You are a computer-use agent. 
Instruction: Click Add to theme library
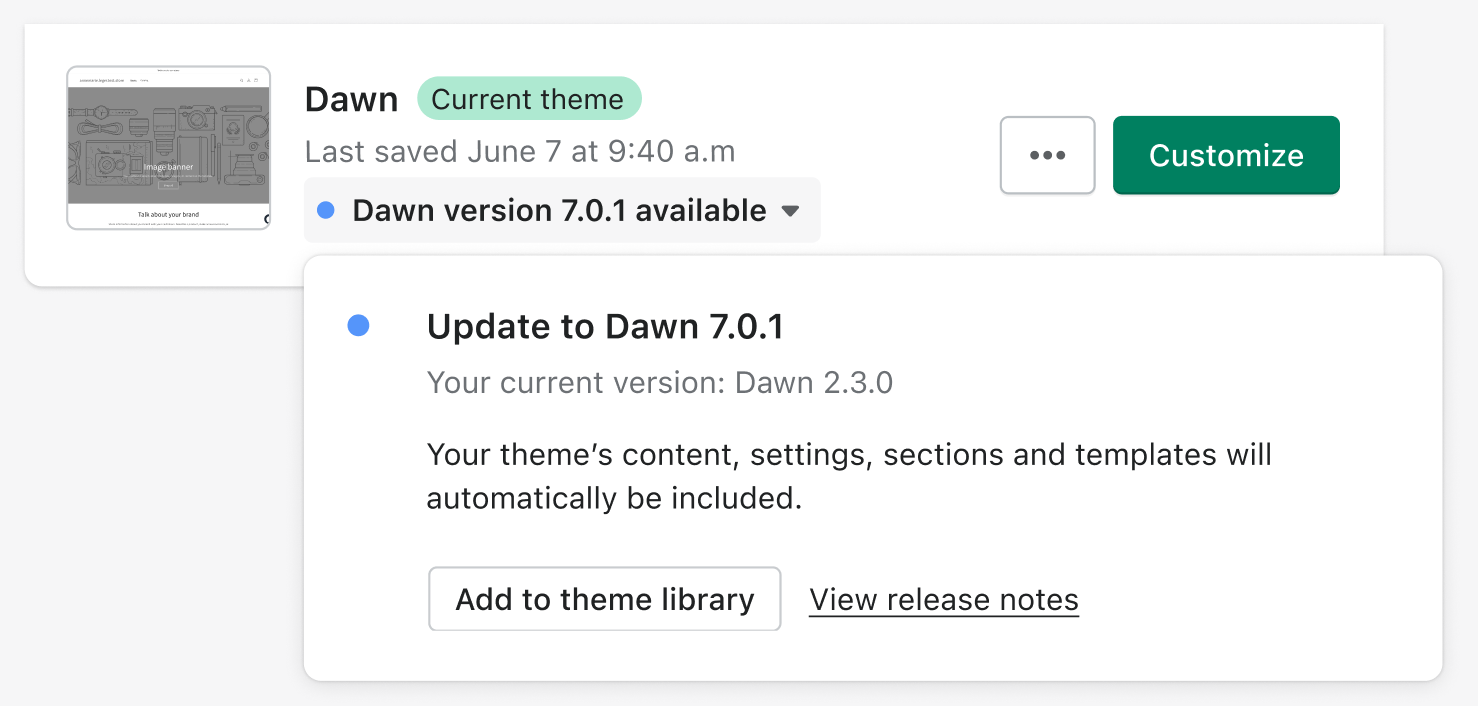click(x=604, y=599)
